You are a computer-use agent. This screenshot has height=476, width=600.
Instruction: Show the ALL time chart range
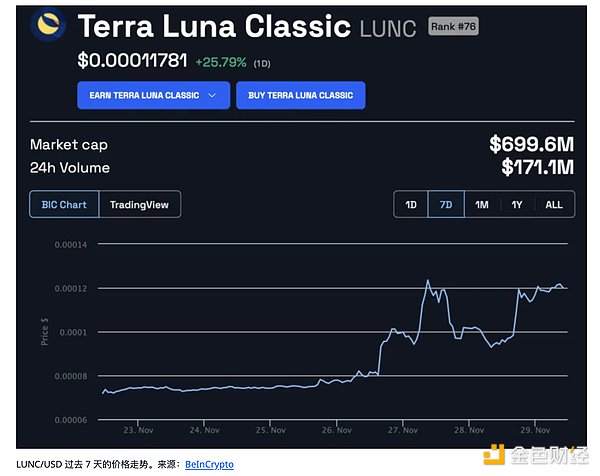coord(553,205)
